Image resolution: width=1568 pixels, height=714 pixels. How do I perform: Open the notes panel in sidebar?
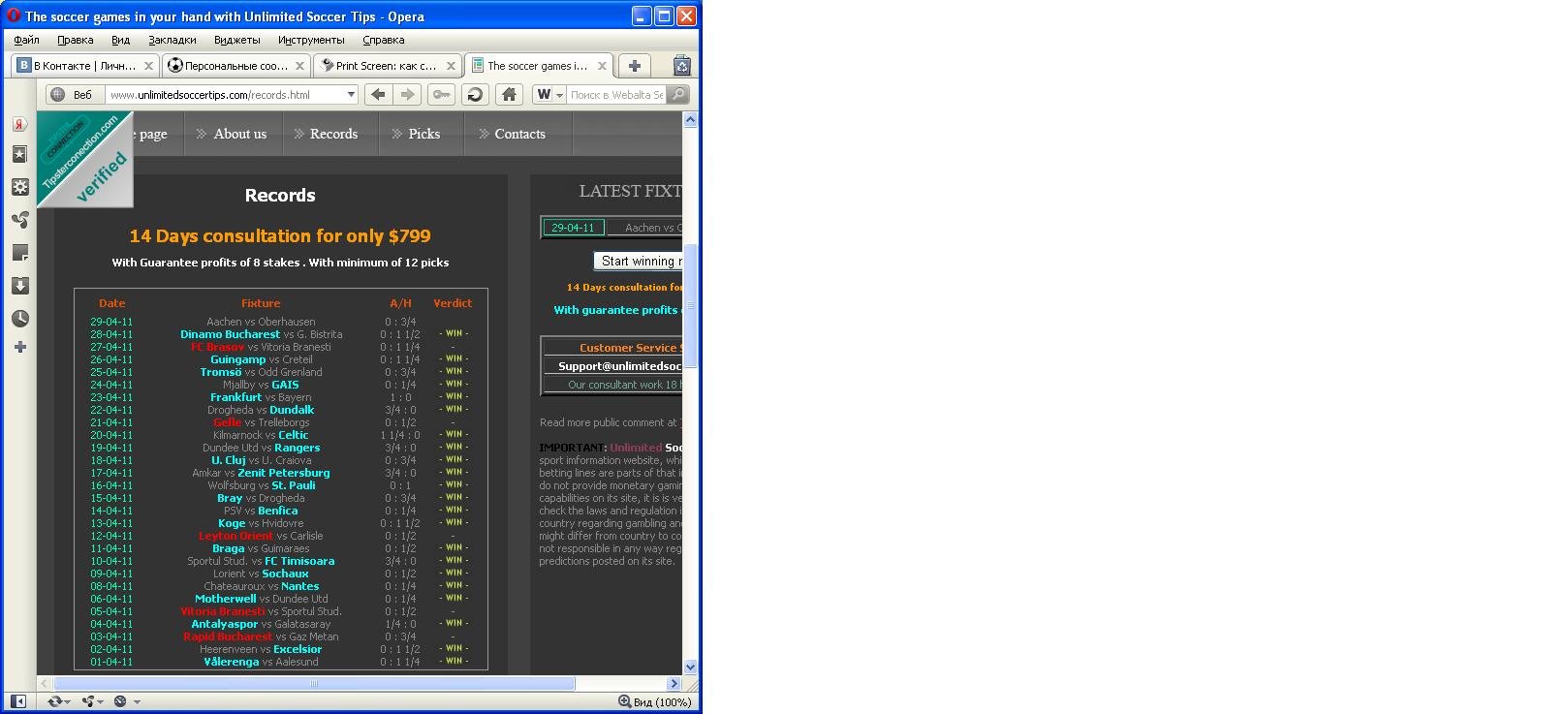click(x=19, y=253)
